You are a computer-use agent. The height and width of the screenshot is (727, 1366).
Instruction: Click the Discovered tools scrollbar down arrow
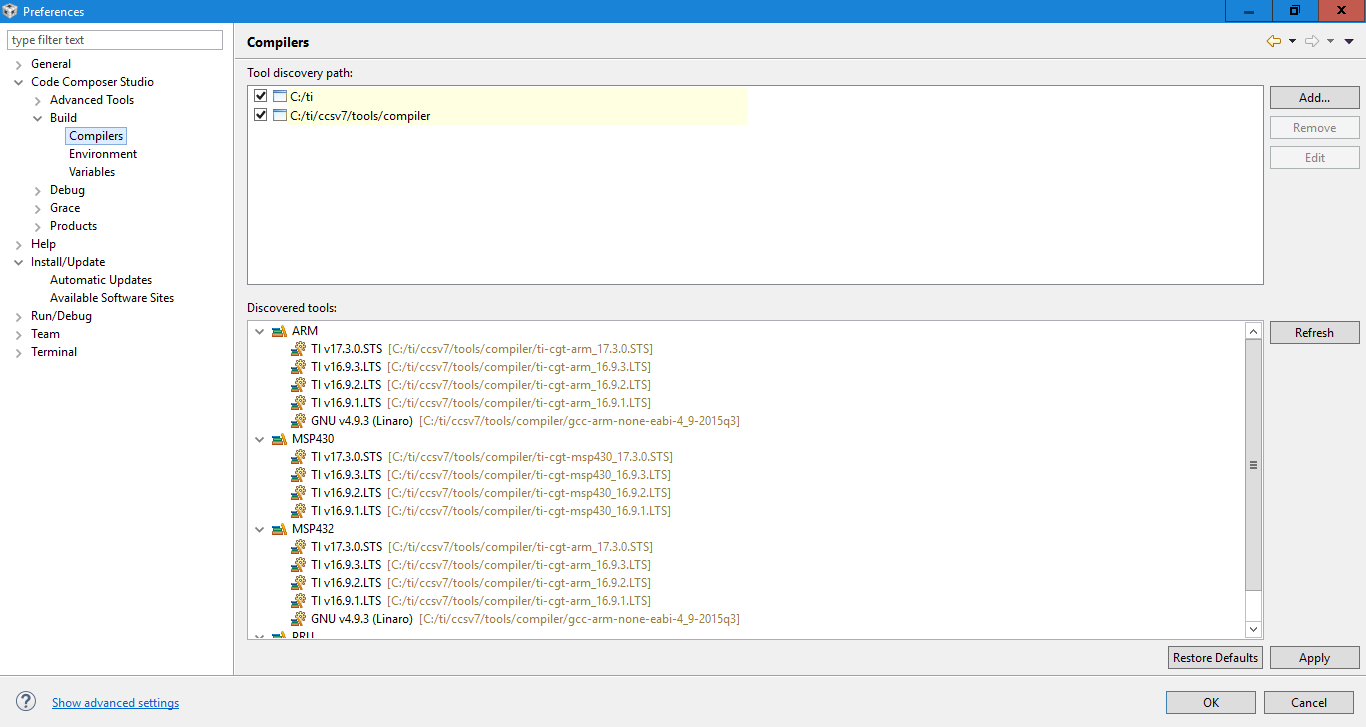(x=1254, y=629)
